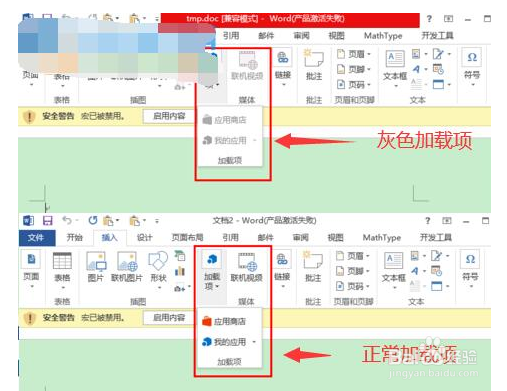
Task: Click security warning shield in lower window
Action: click(30, 318)
